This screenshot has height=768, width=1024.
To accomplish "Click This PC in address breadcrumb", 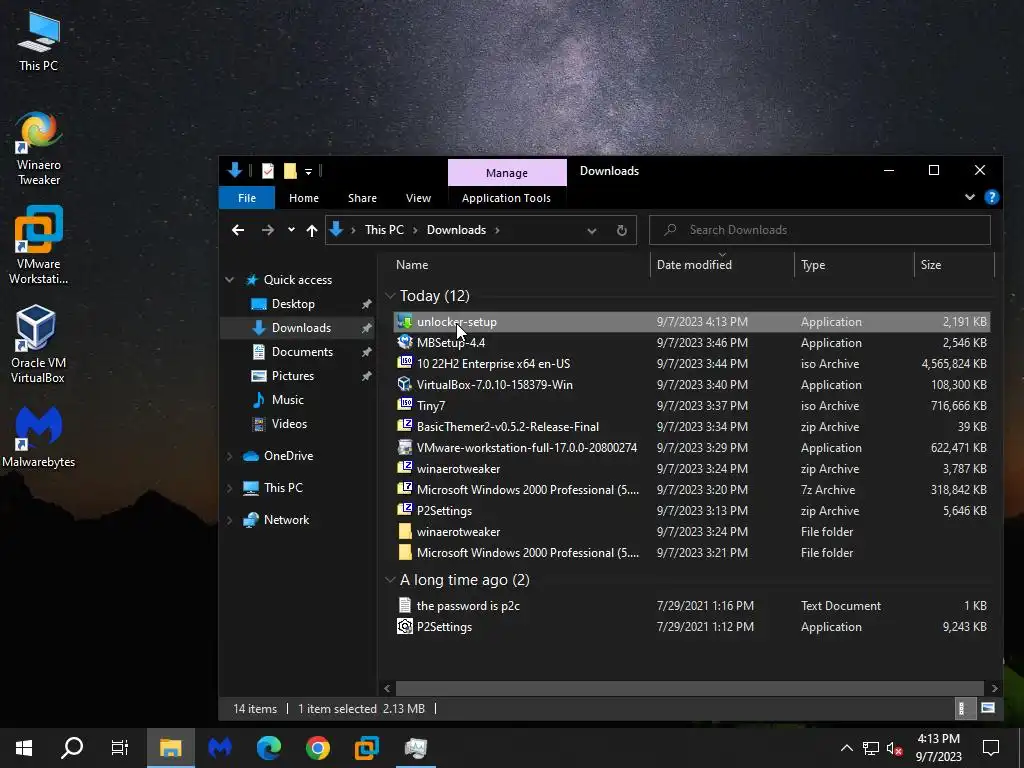I will 384,230.
